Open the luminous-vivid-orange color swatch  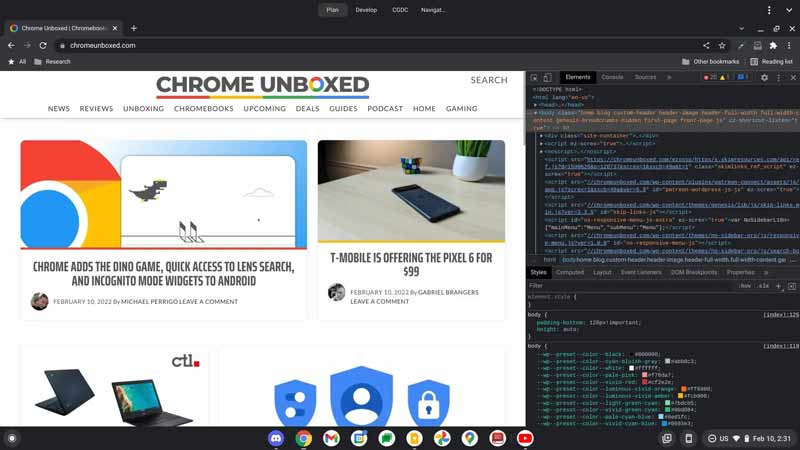pos(684,389)
